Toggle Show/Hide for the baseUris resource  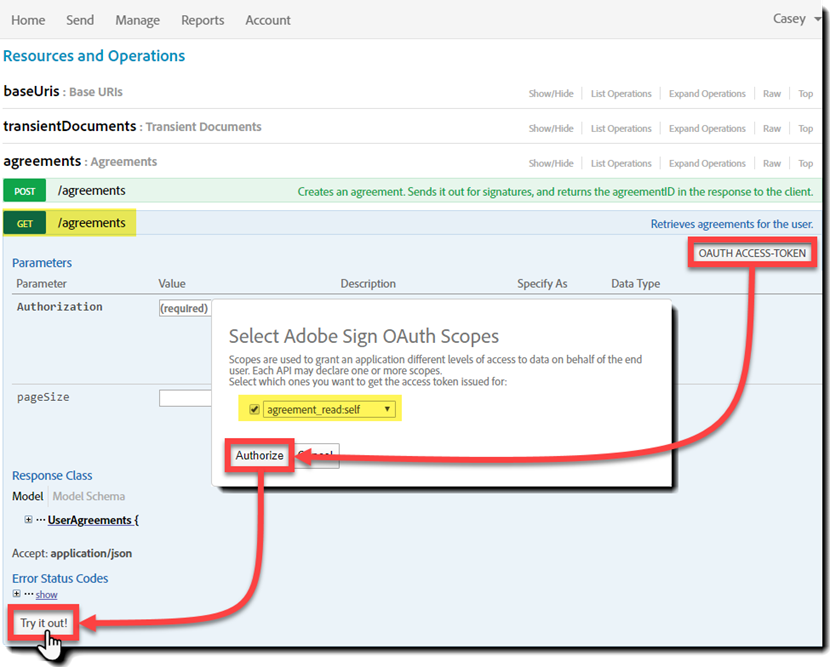(551, 93)
